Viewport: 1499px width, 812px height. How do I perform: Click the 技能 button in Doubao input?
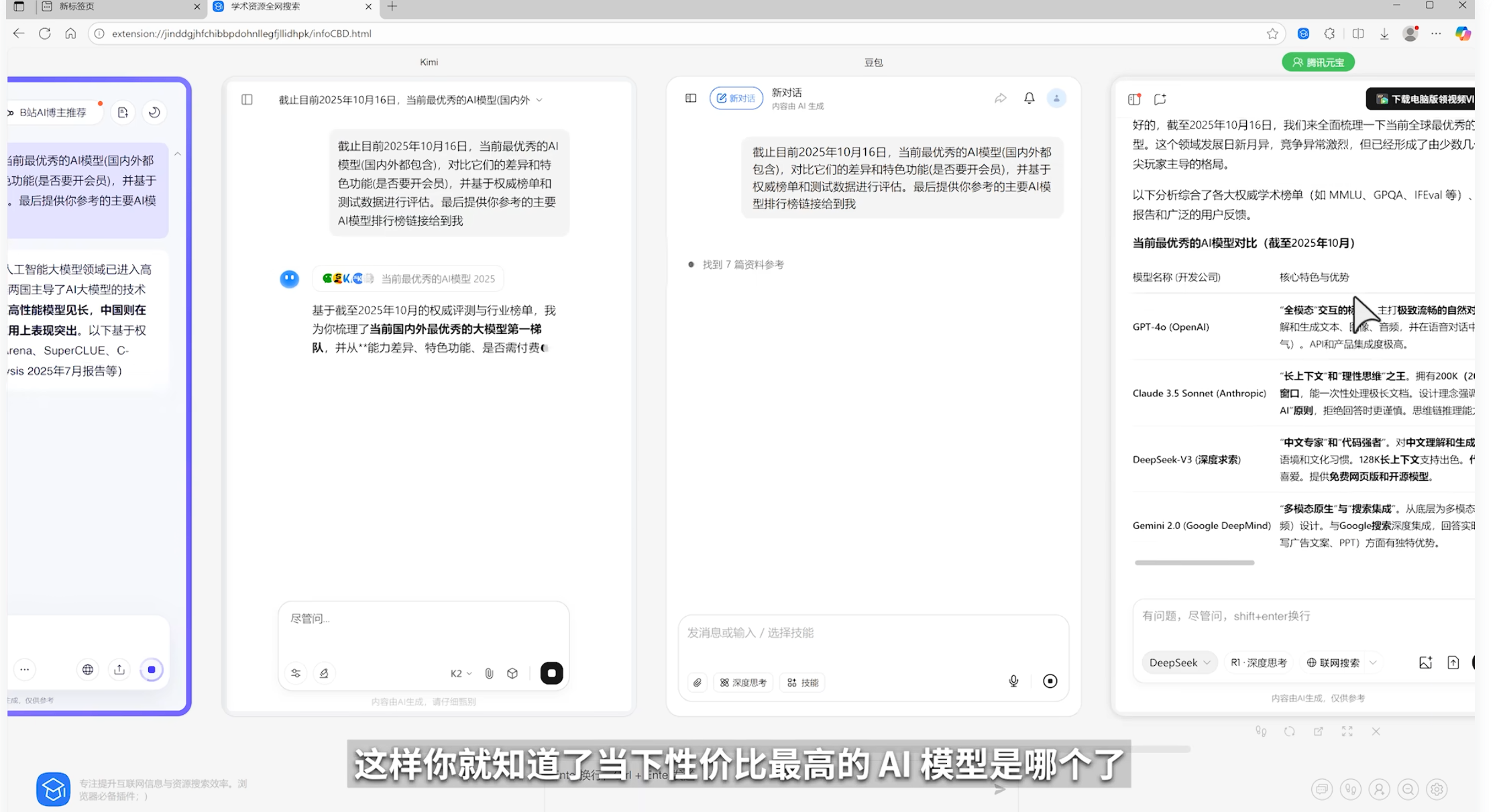click(803, 683)
